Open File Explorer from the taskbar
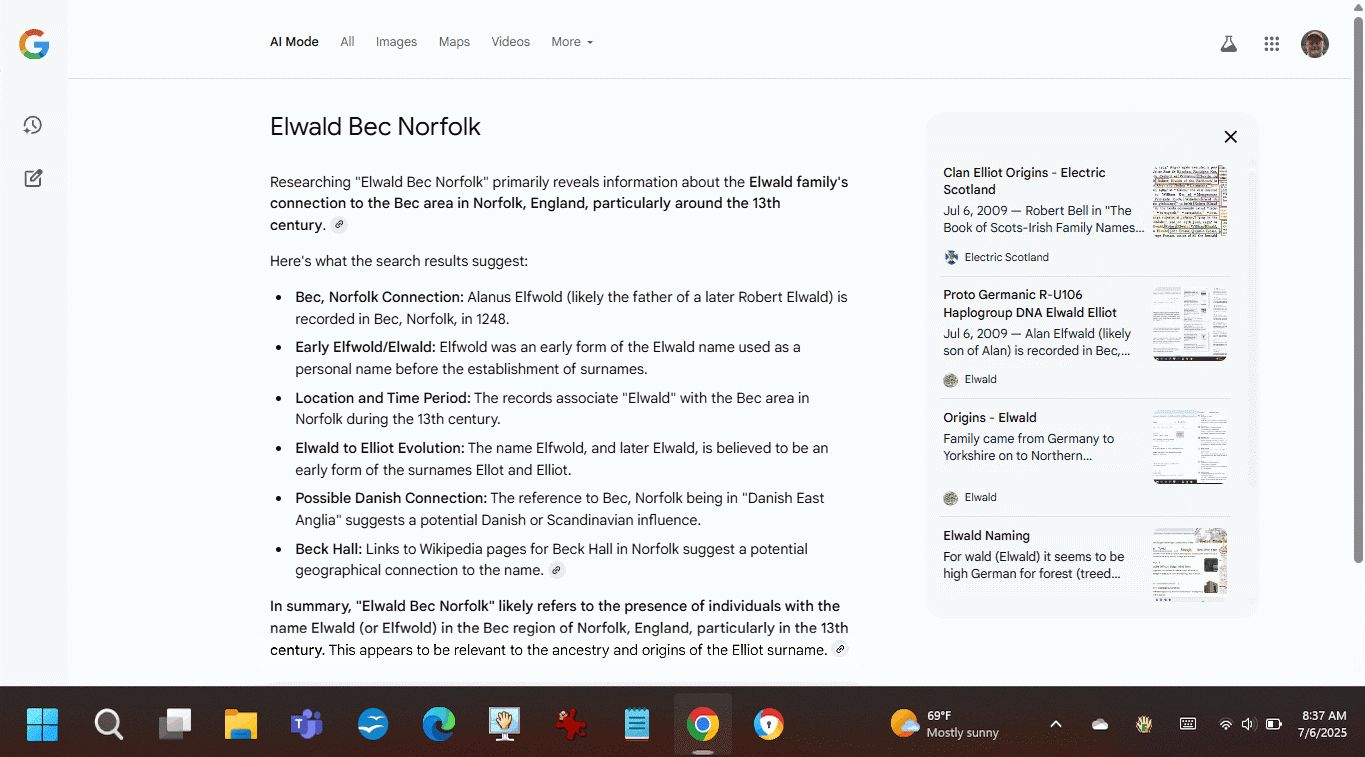Viewport: 1365px width, 757px height. (240, 724)
